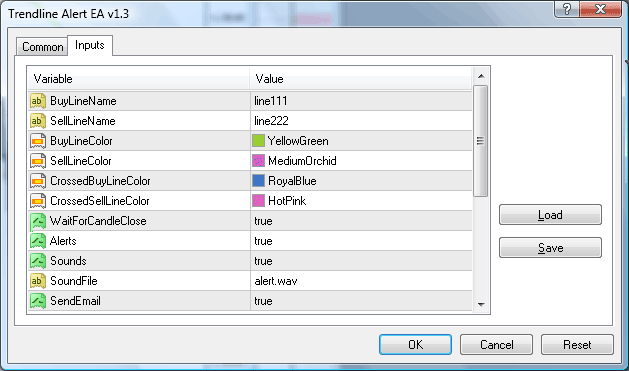Confirm settings with OK

(x=415, y=345)
